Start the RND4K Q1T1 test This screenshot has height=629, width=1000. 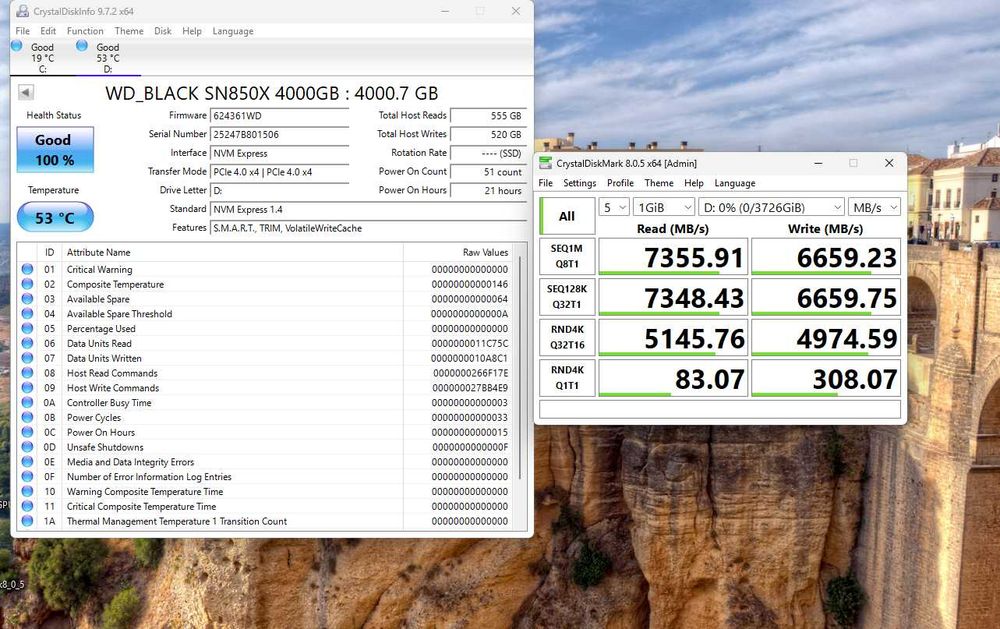[567, 378]
